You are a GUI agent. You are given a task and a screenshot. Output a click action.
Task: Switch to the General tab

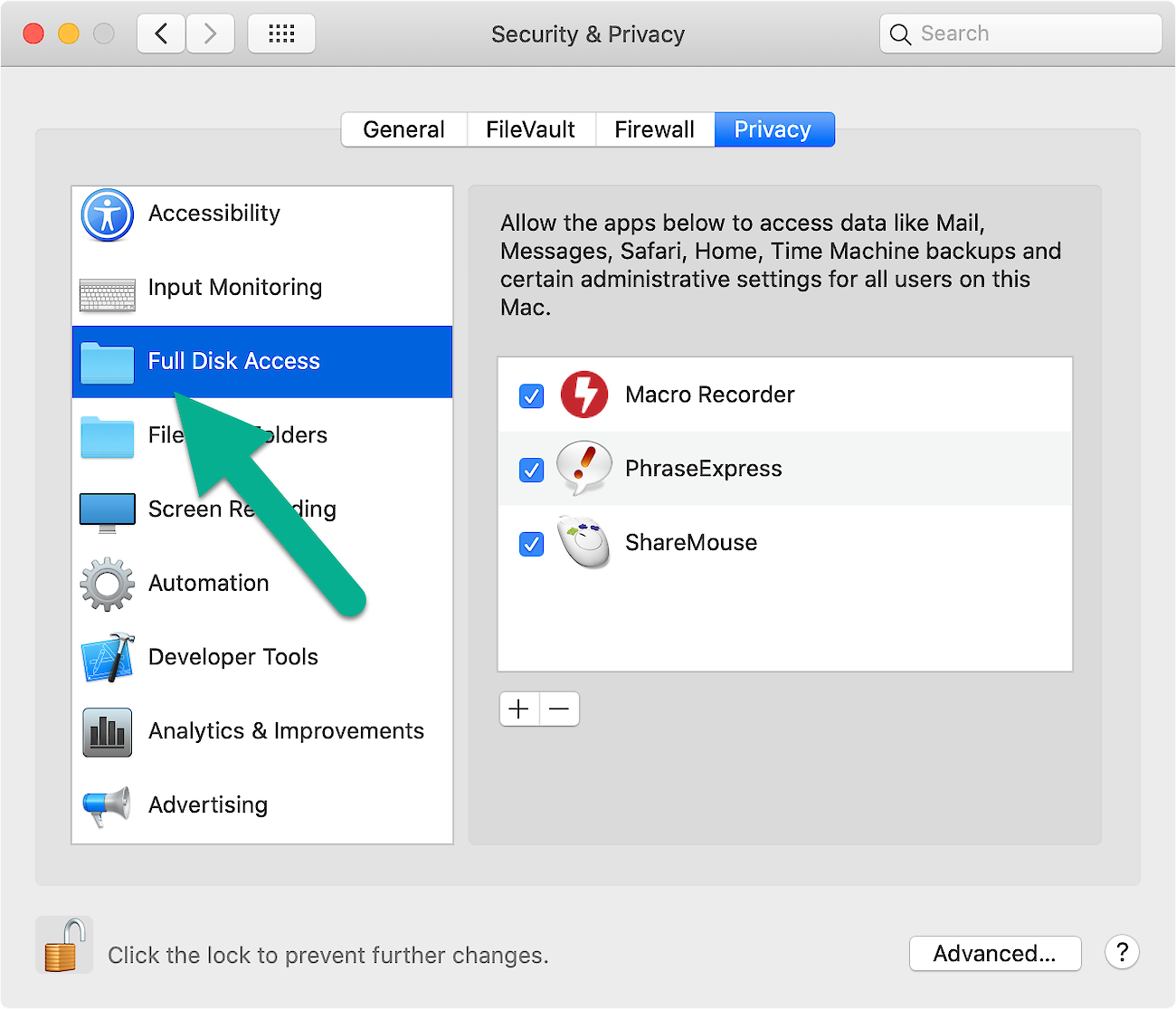403,129
